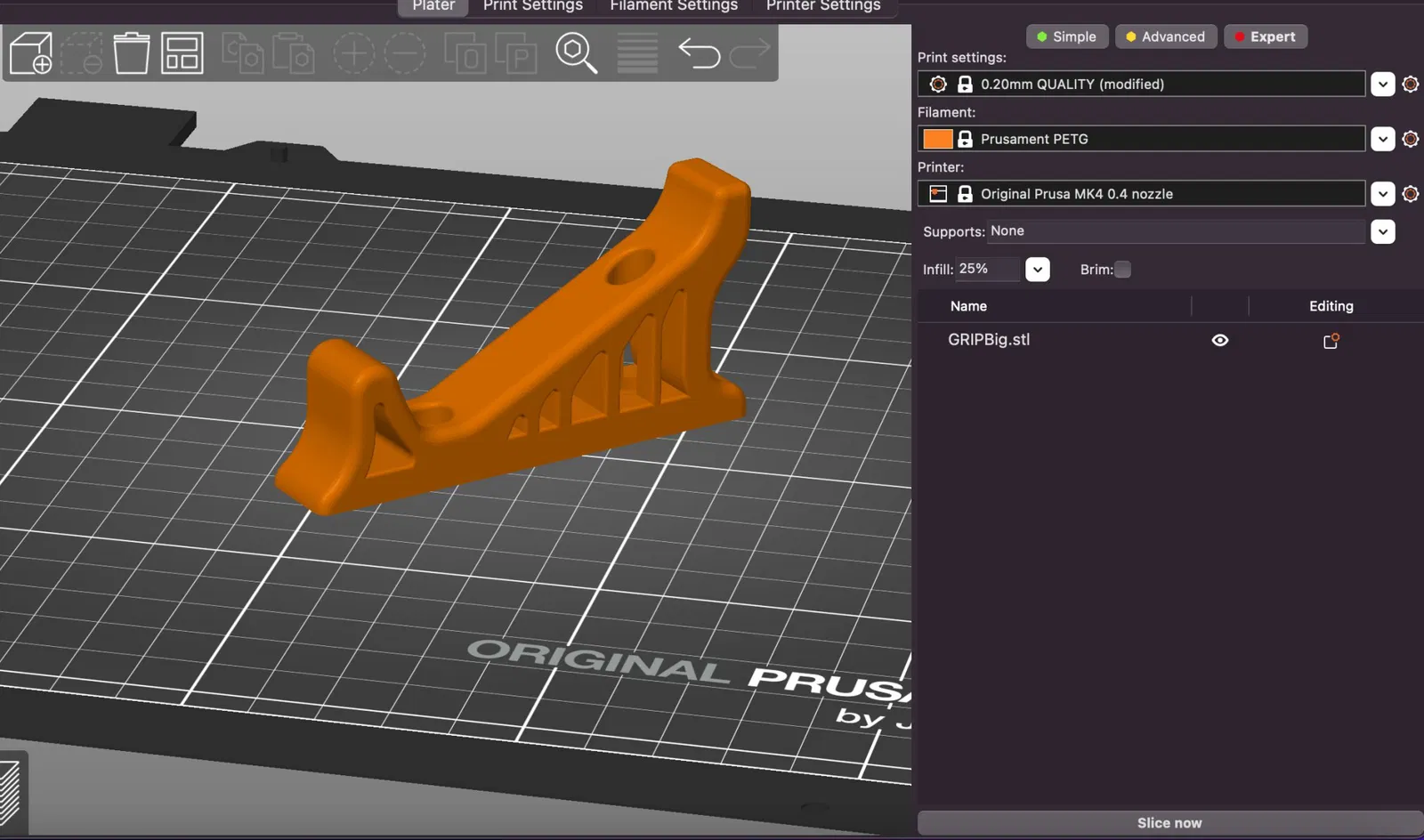Click the Slice now button
Screen dimensions: 1424x840
point(1169,823)
